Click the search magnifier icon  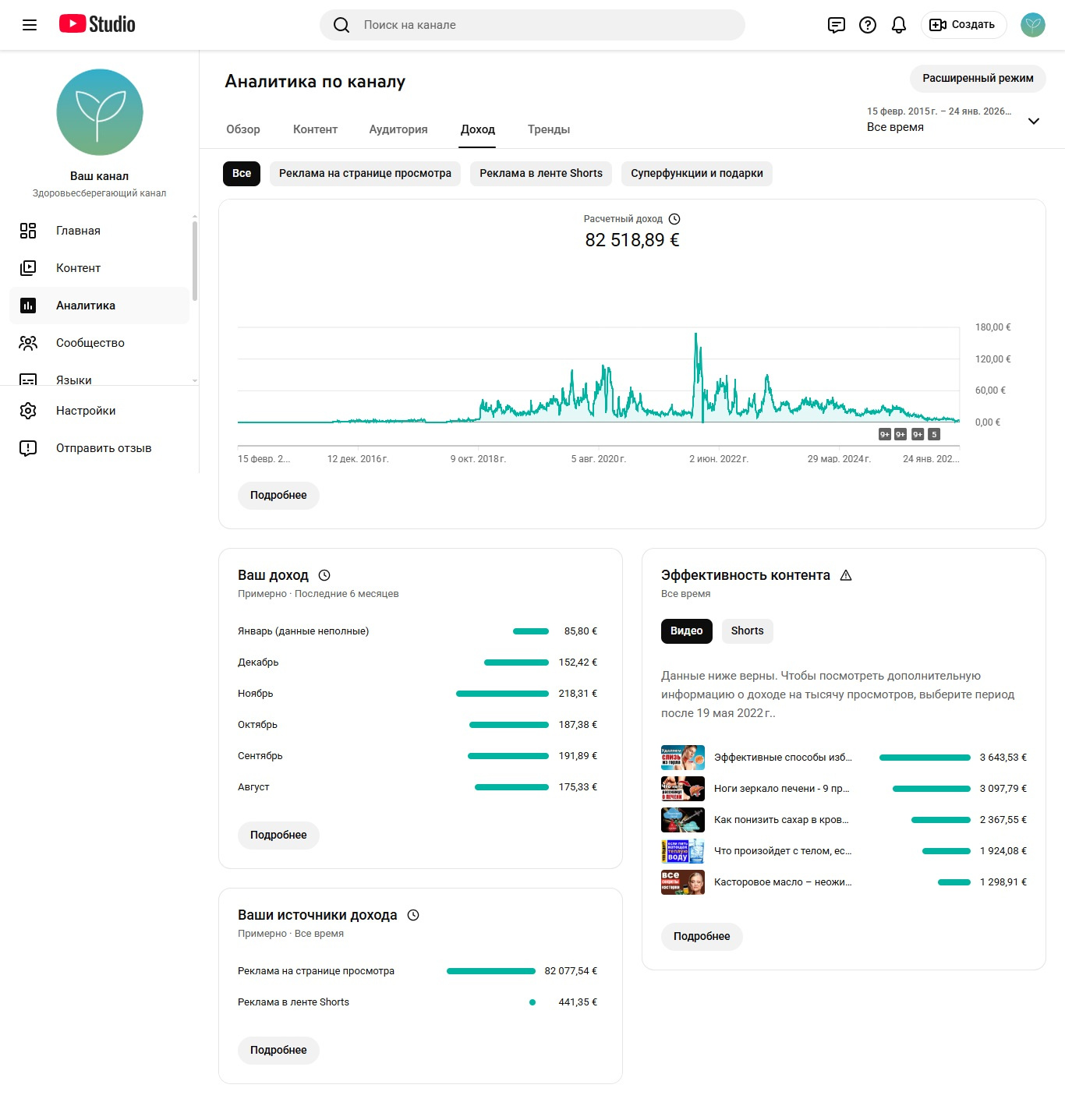tap(341, 25)
